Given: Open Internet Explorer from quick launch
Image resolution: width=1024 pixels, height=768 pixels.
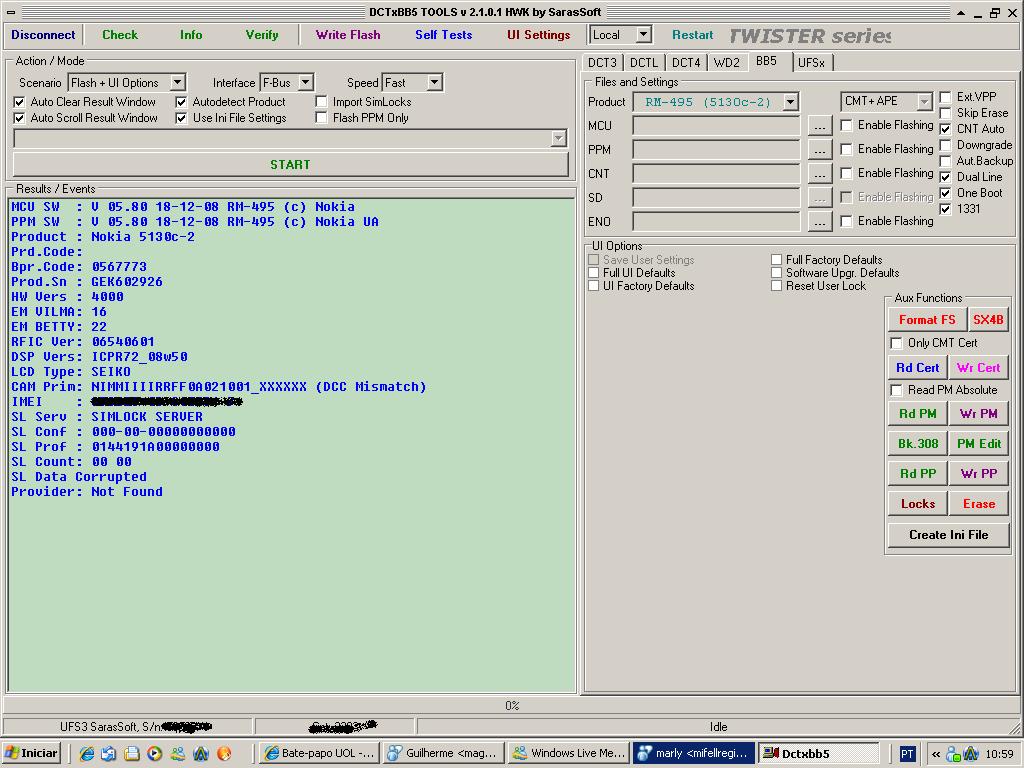Looking at the screenshot, I should pos(87,753).
